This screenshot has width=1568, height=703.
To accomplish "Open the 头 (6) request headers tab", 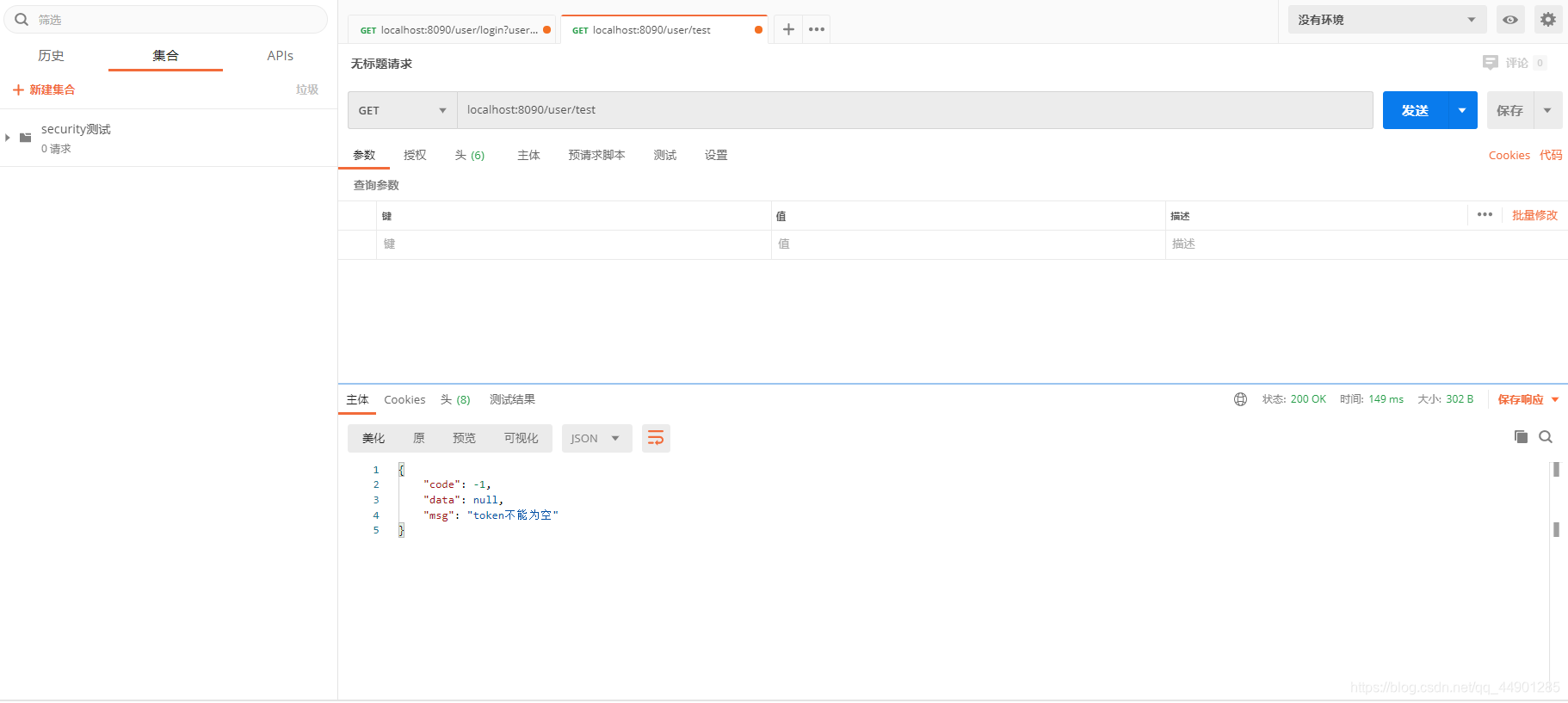I will (x=470, y=155).
